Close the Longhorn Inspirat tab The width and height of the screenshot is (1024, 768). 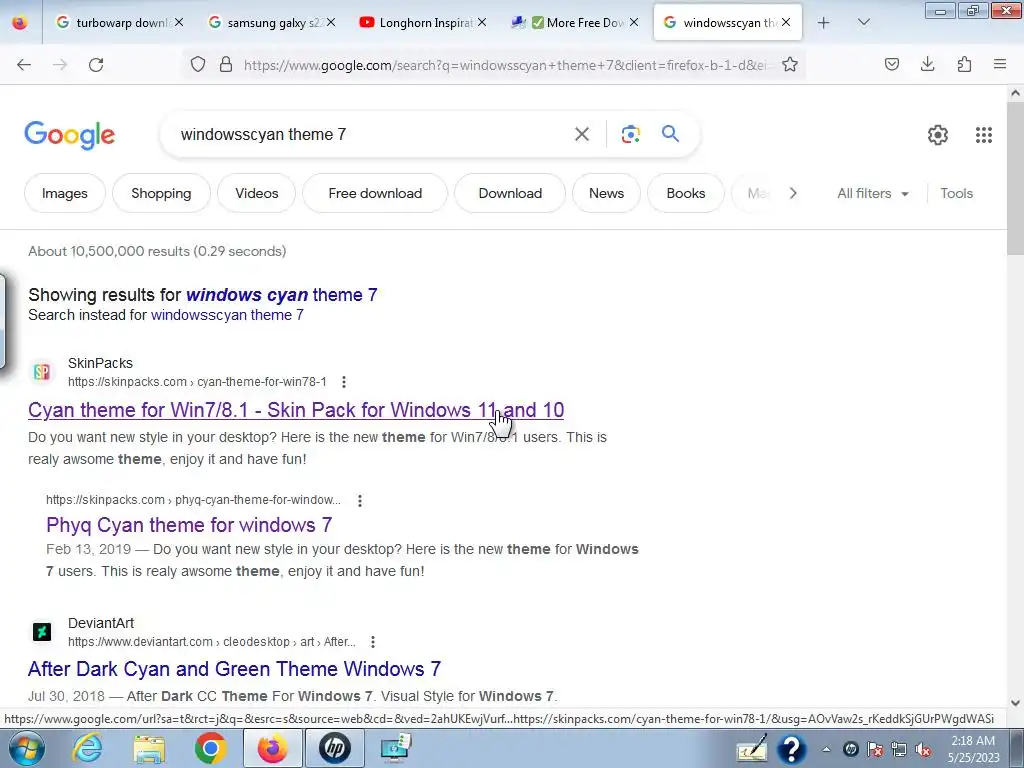click(481, 22)
